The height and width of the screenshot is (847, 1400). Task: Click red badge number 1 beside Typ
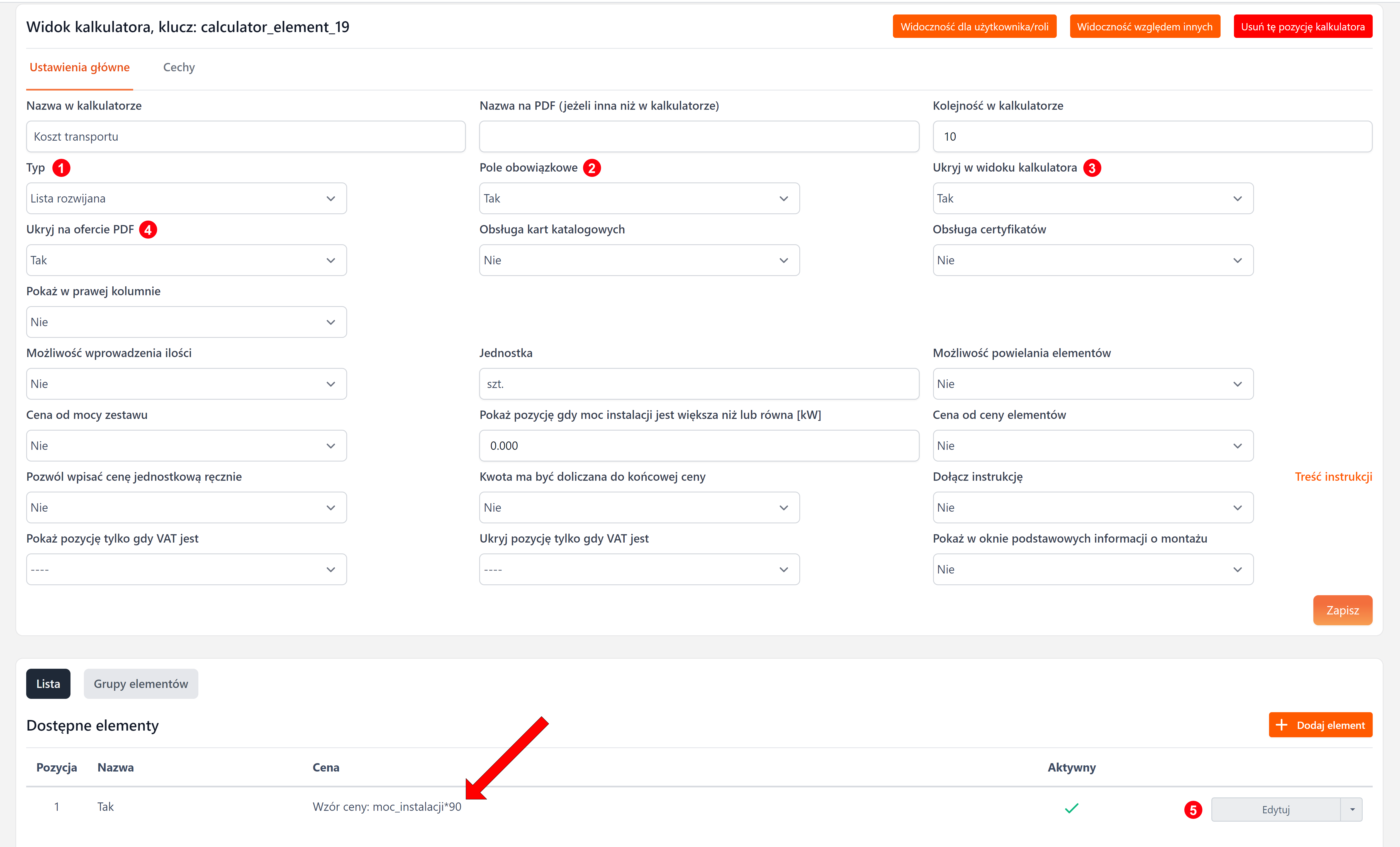coord(61,168)
